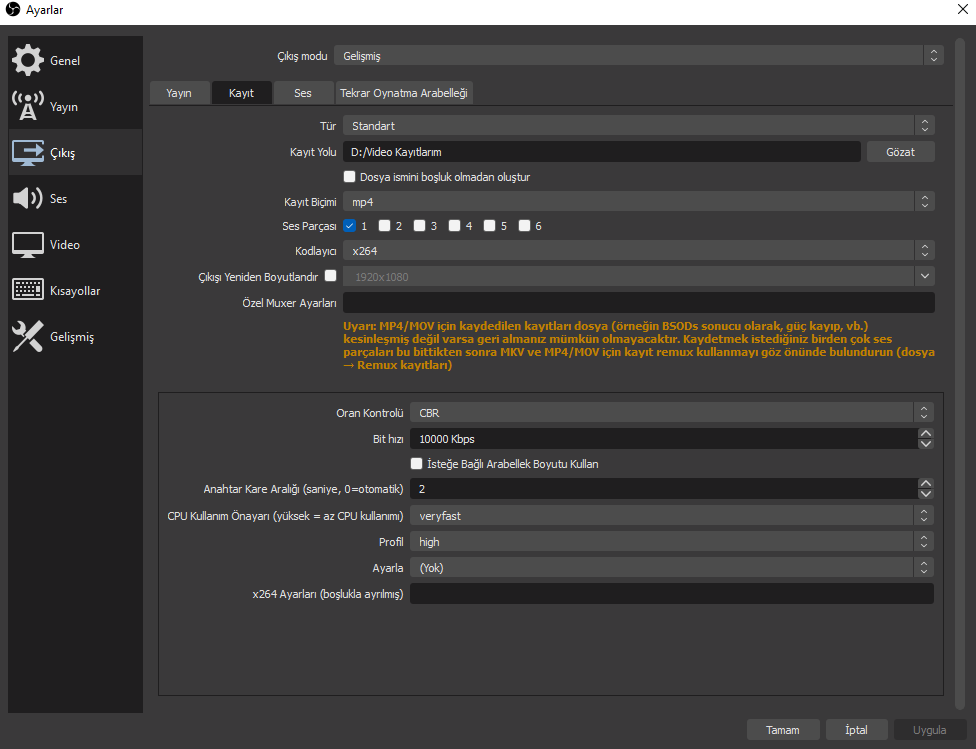
Task: Enable audio track 2 checkbox
Action: click(x=384, y=225)
